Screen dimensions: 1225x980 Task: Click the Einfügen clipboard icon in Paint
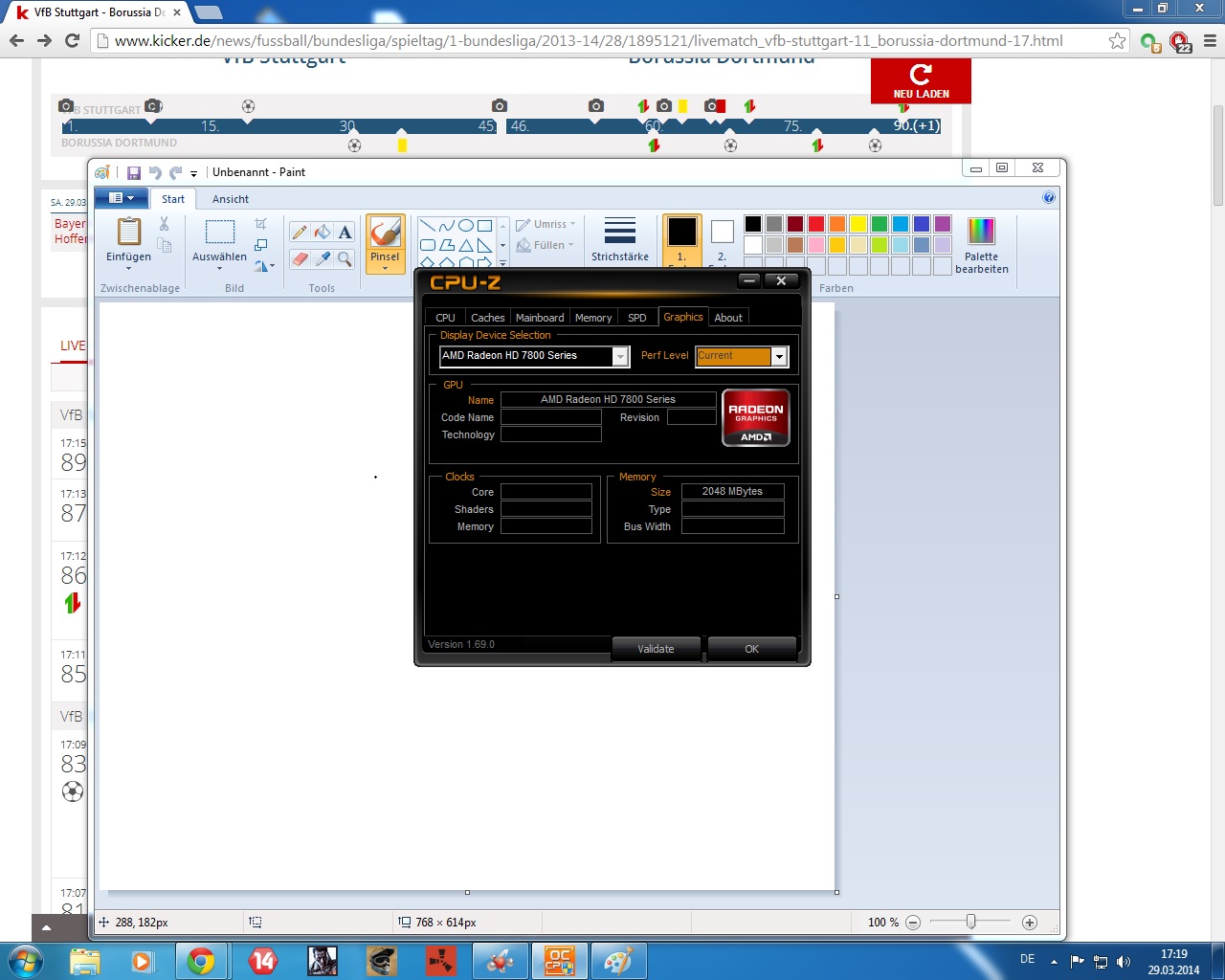(x=128, y=232)
